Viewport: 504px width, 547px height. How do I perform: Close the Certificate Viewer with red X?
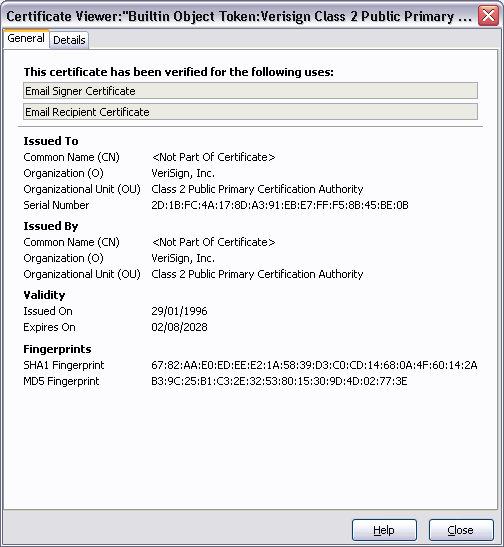488,16
